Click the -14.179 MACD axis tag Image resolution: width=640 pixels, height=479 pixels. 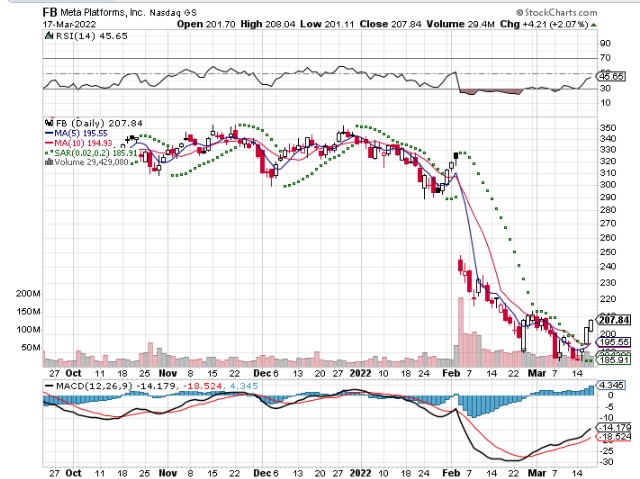[x=614, y=427]
